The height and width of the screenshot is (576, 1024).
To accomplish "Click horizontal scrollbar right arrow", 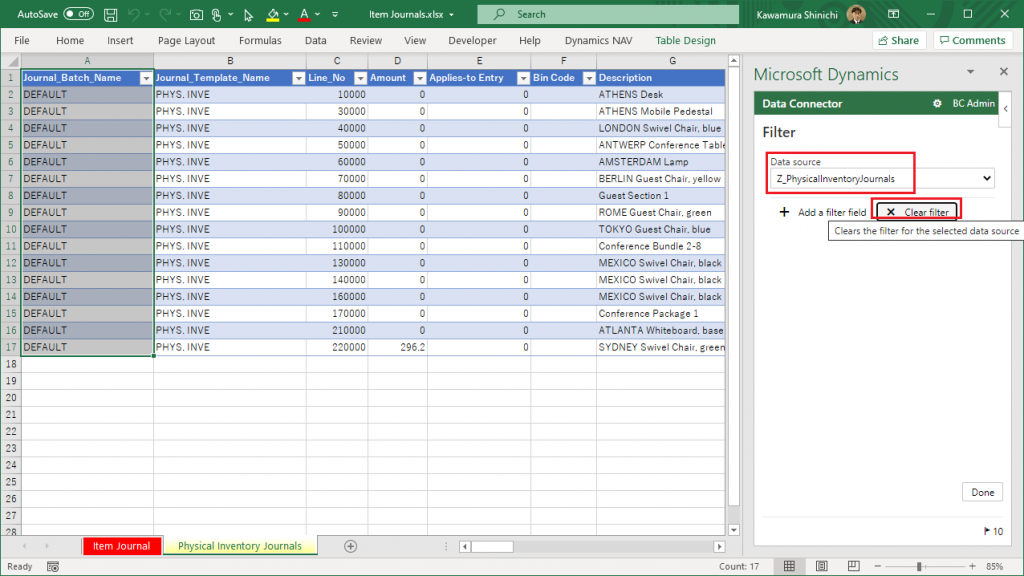I will pyautogui.click(x=719, y=547).
